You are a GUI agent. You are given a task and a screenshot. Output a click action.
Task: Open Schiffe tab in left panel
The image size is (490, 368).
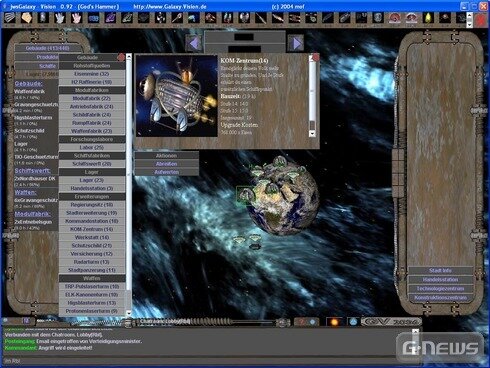[37, 66]
